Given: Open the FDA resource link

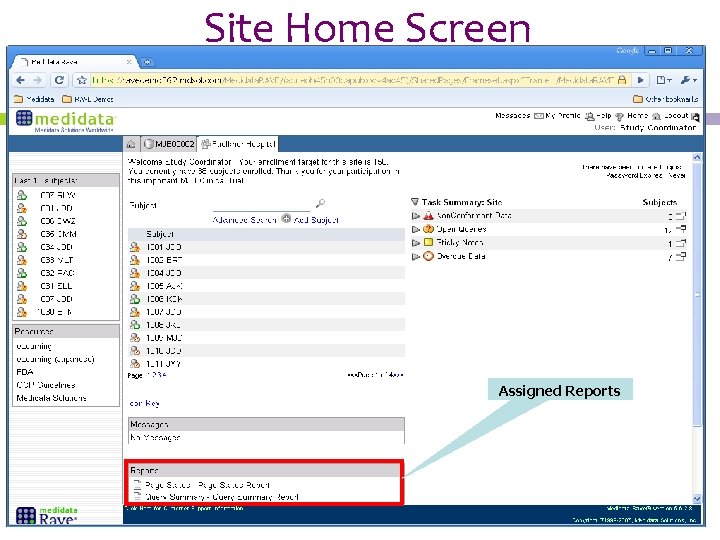Looking at the screenshot, I should coord(24,372).
